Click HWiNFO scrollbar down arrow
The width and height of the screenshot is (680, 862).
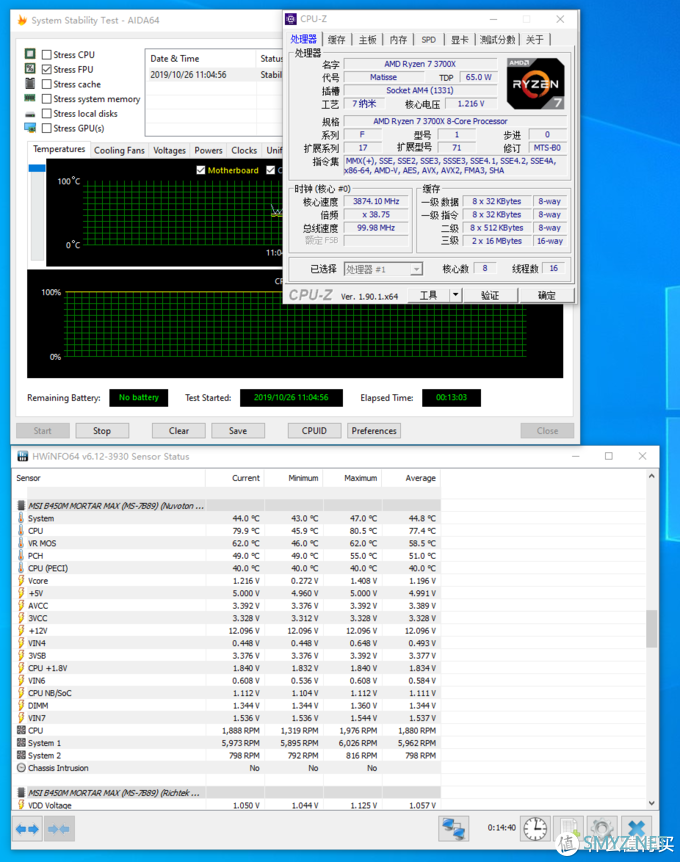tap(651, 803)
